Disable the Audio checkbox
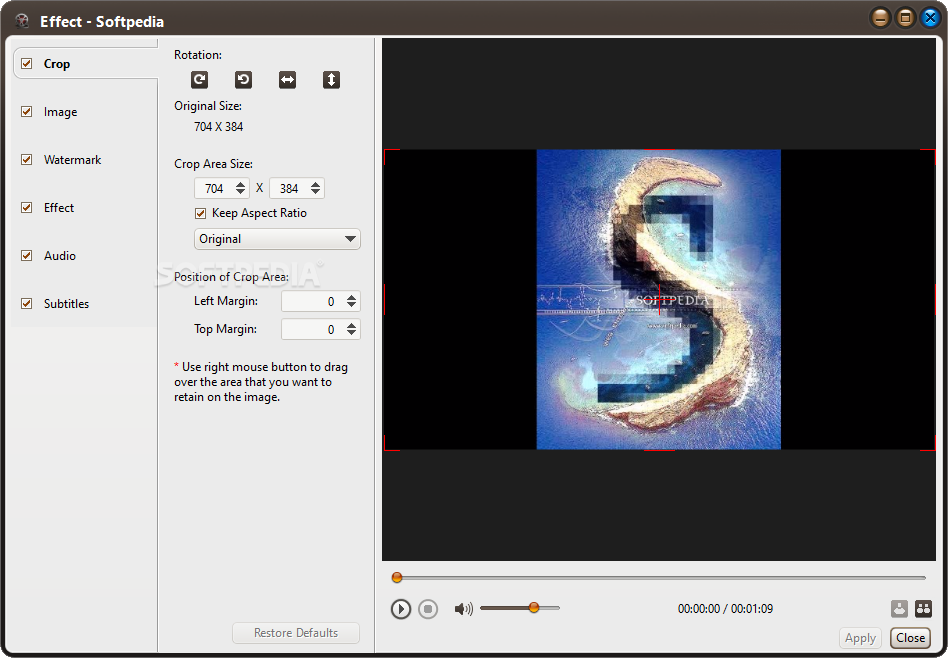Viewport: 948px width, 658px height. [27, 255]
